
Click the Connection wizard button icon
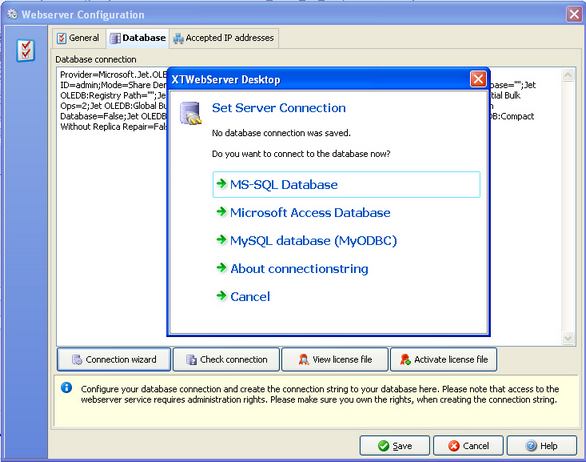(77, 360)
